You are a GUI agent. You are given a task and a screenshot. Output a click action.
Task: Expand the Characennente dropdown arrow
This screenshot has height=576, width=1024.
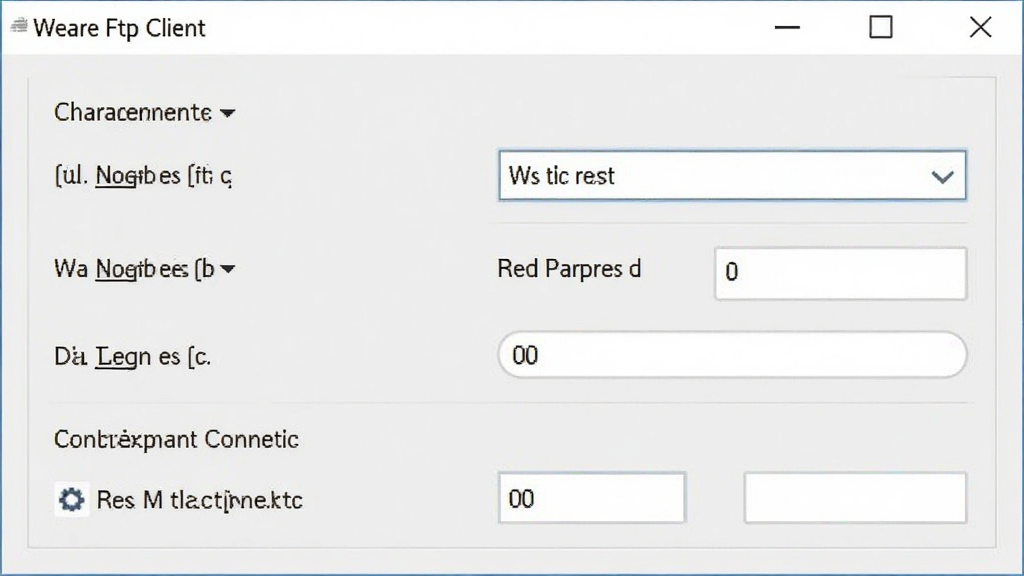(227, 114)
